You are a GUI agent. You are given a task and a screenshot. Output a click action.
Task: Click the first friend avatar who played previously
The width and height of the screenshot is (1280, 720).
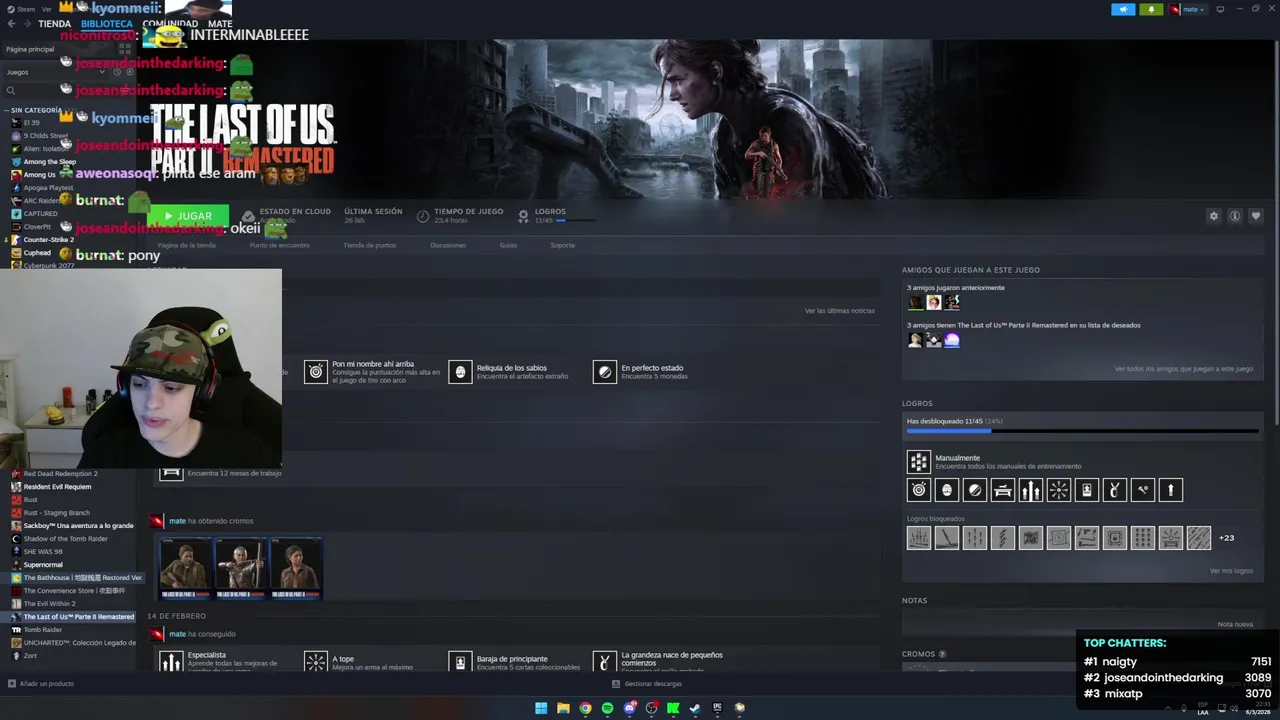click(915, 302)
